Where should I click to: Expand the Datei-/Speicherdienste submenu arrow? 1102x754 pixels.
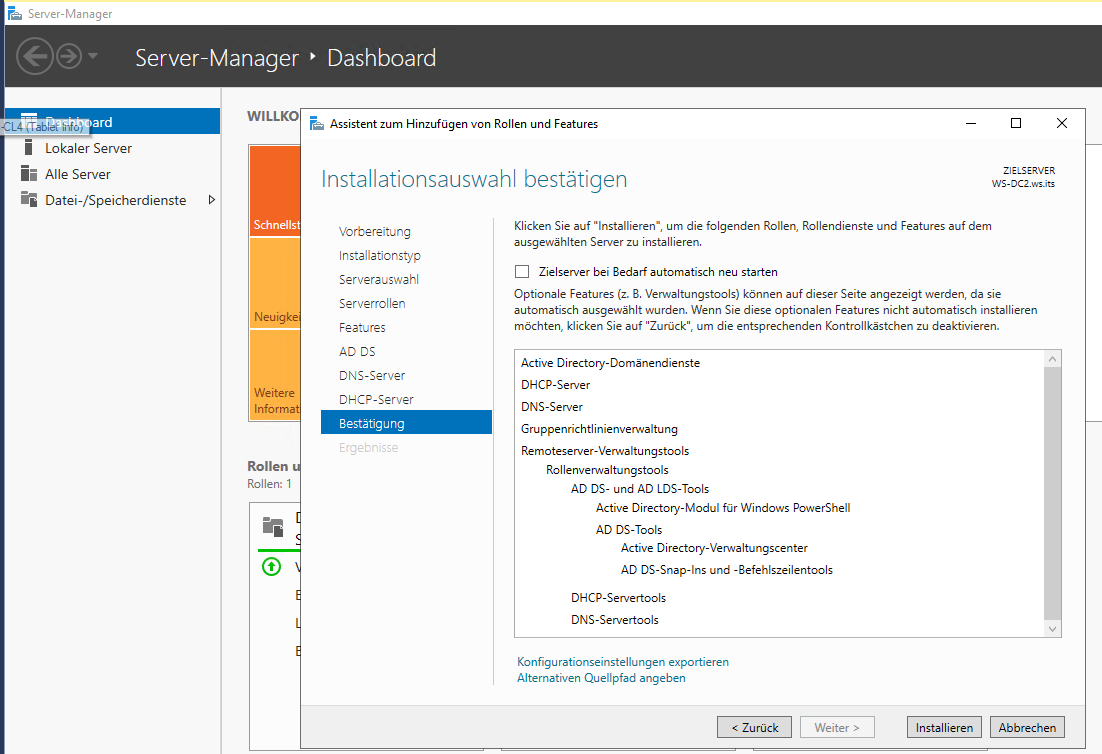(x=212, y=200)
